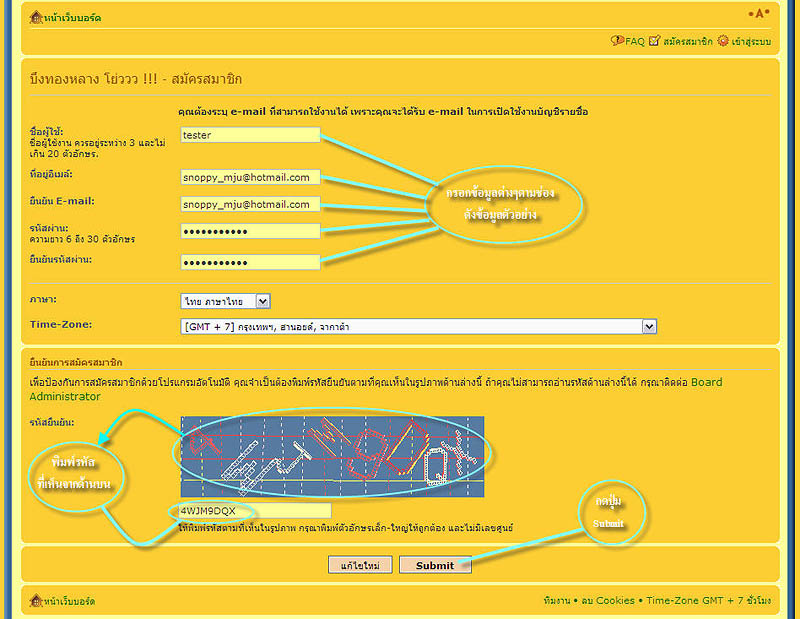This screenshot has height=619, width=800.
Task: Open the top หน้าเว็บบอร์ด board index link
Action: click(x=72, y=18)
